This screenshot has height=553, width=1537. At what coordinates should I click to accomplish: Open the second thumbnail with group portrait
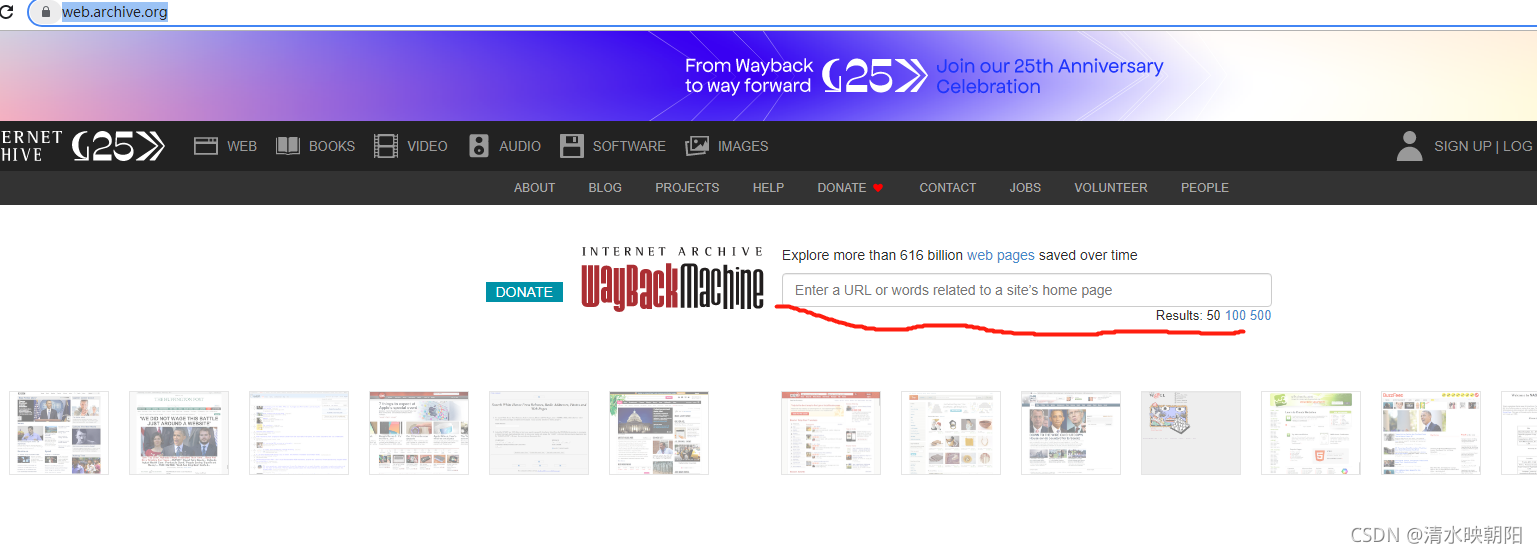179,433
